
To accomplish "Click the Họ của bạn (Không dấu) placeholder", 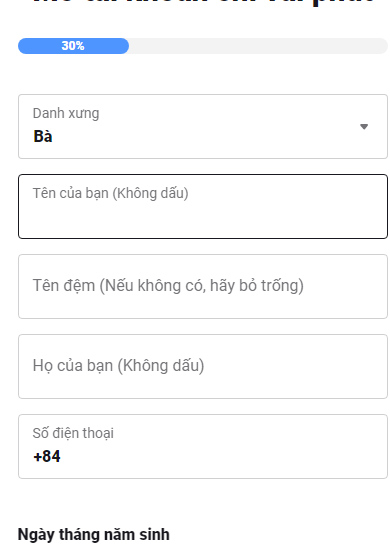I will (118, 365).
